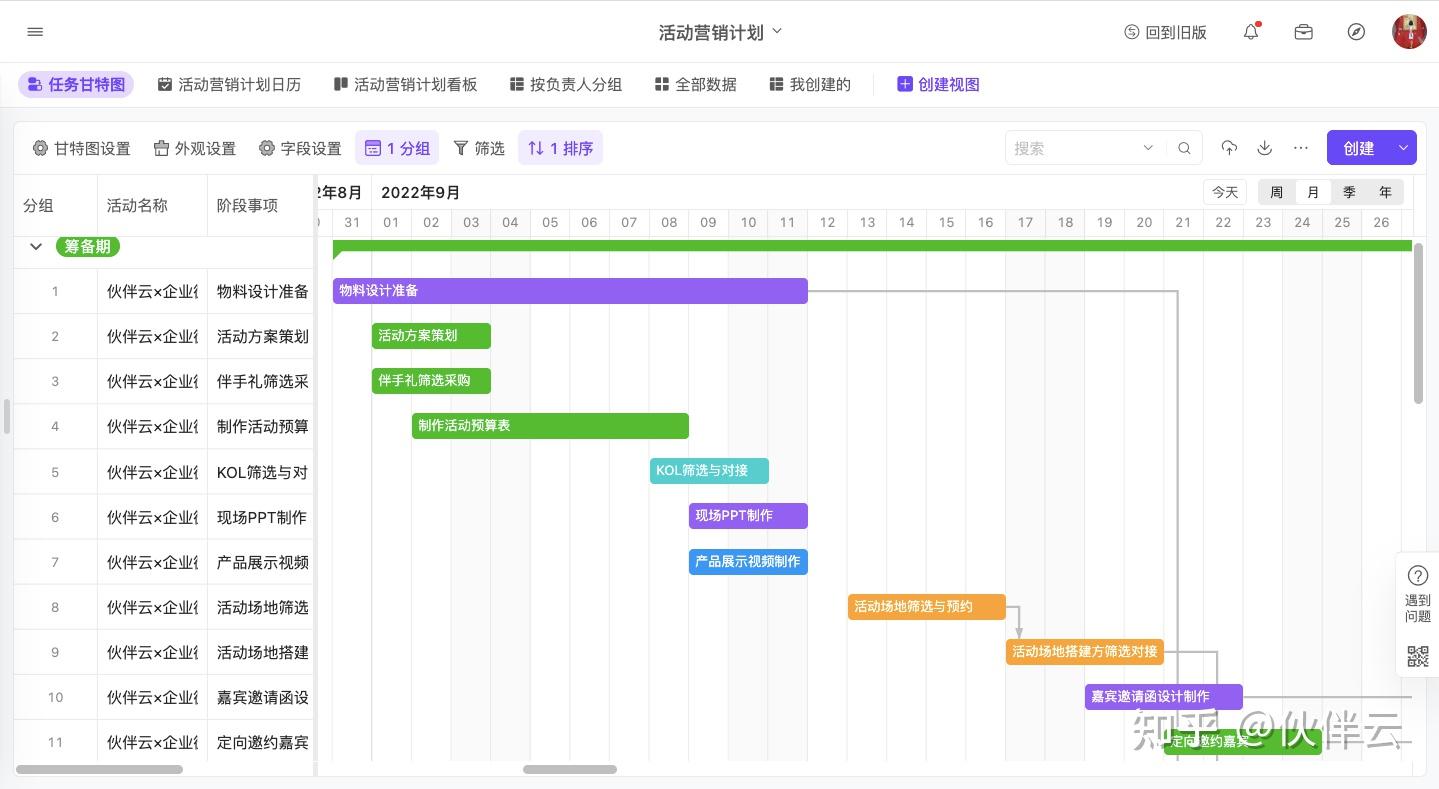The width and height of the screenshot is (1439, 789).
Task: Click the purple 物料设计准备 Gantt bar
Action: (569, 291)
